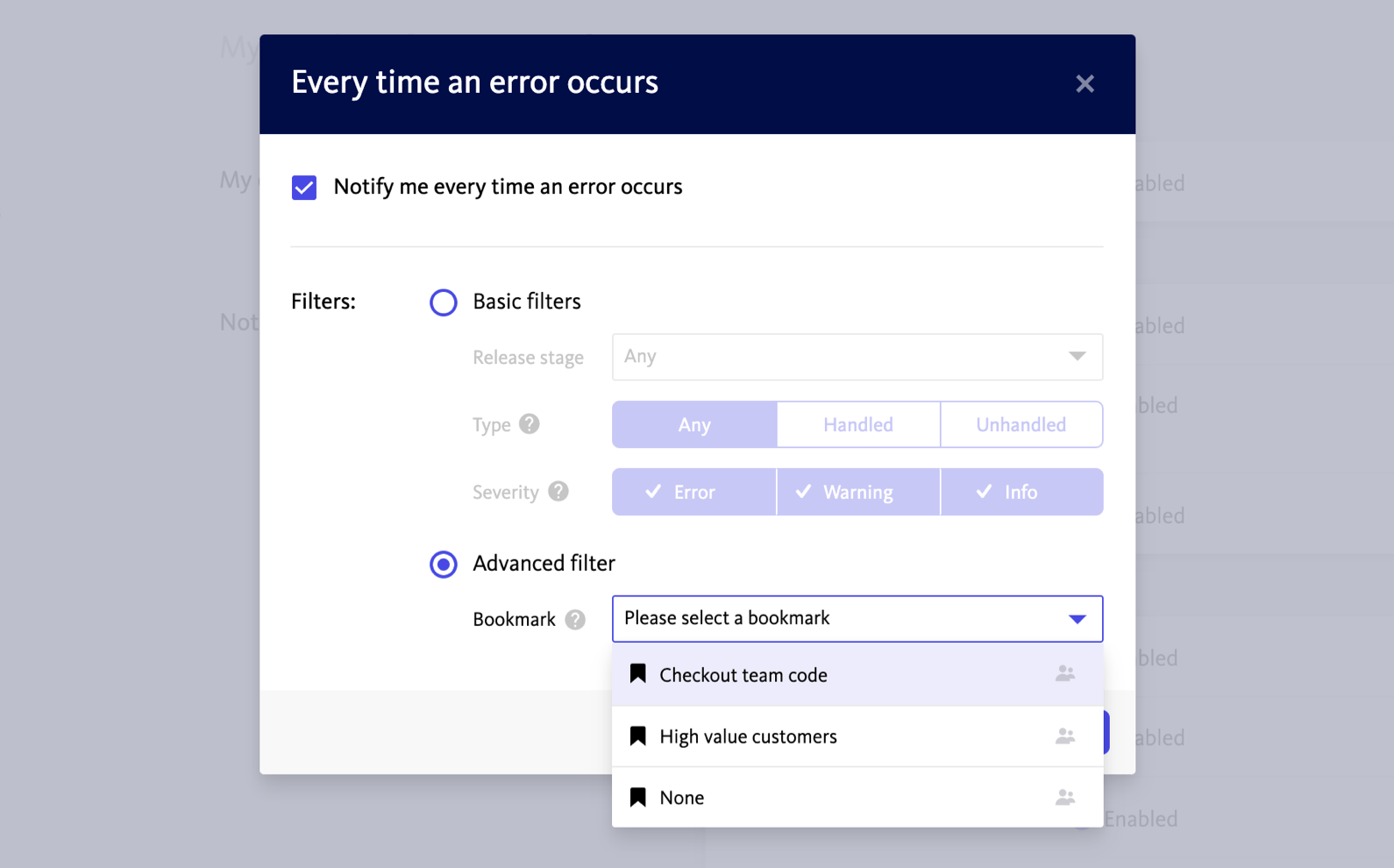1394x868 pixels.
Task: Click shared people icon on None row
Action: 1065,797
